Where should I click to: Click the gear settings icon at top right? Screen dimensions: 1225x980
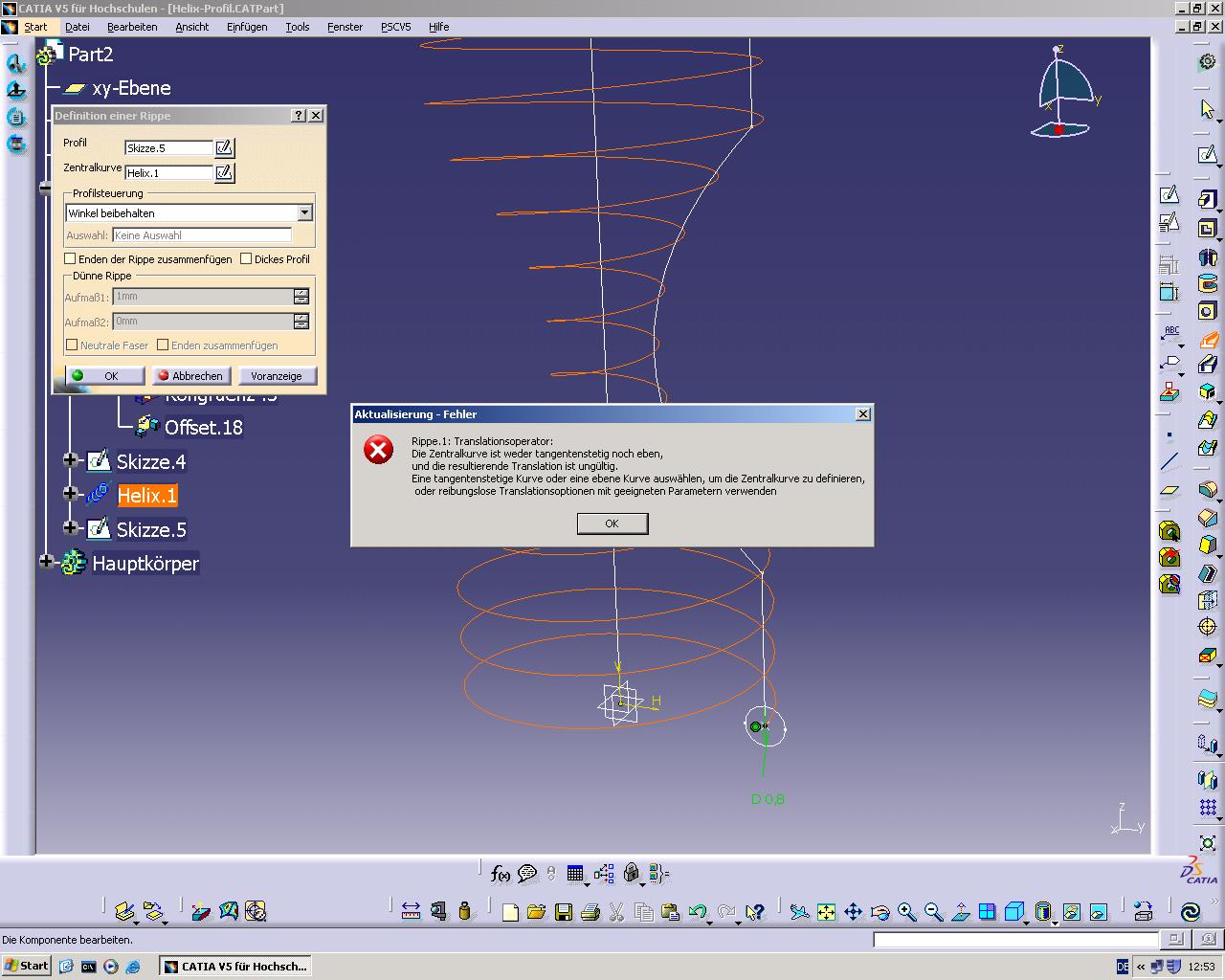tap(1208, 62)
